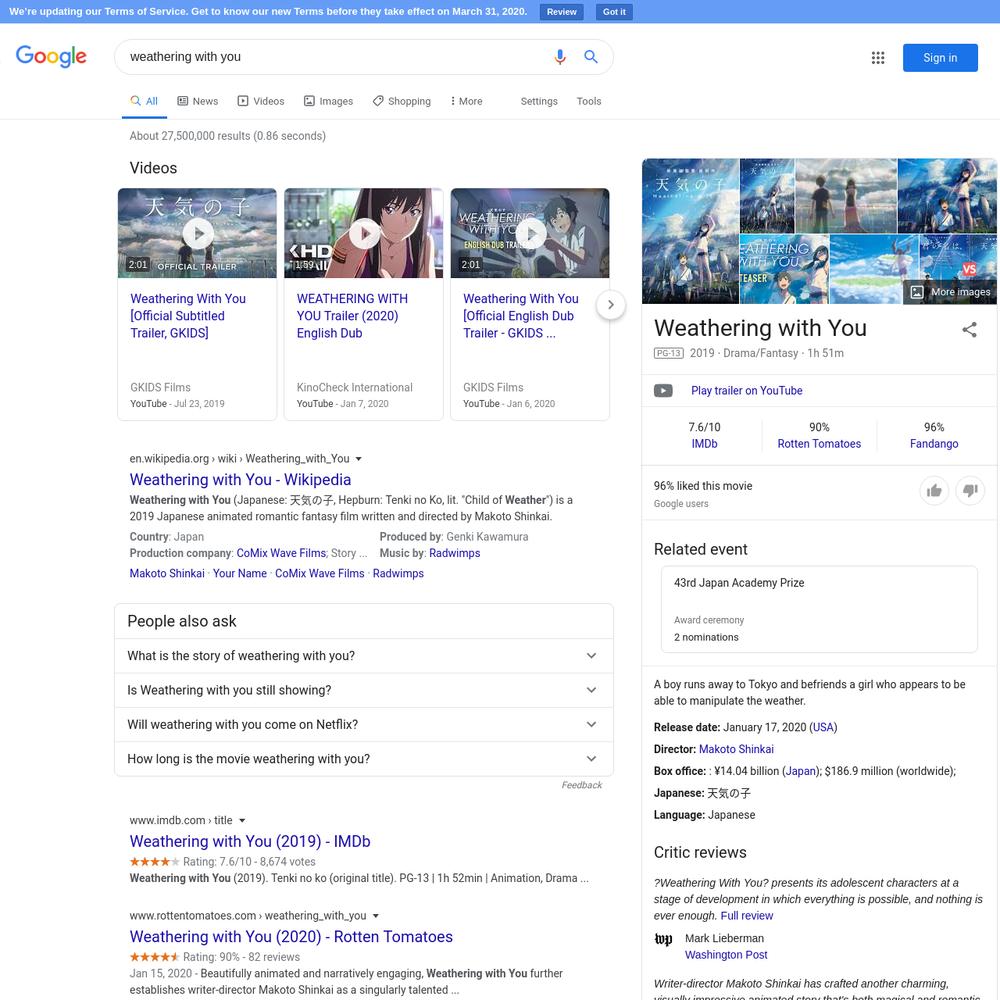
Task: Open the IMDb result options arrow
Action: [242, 821]
